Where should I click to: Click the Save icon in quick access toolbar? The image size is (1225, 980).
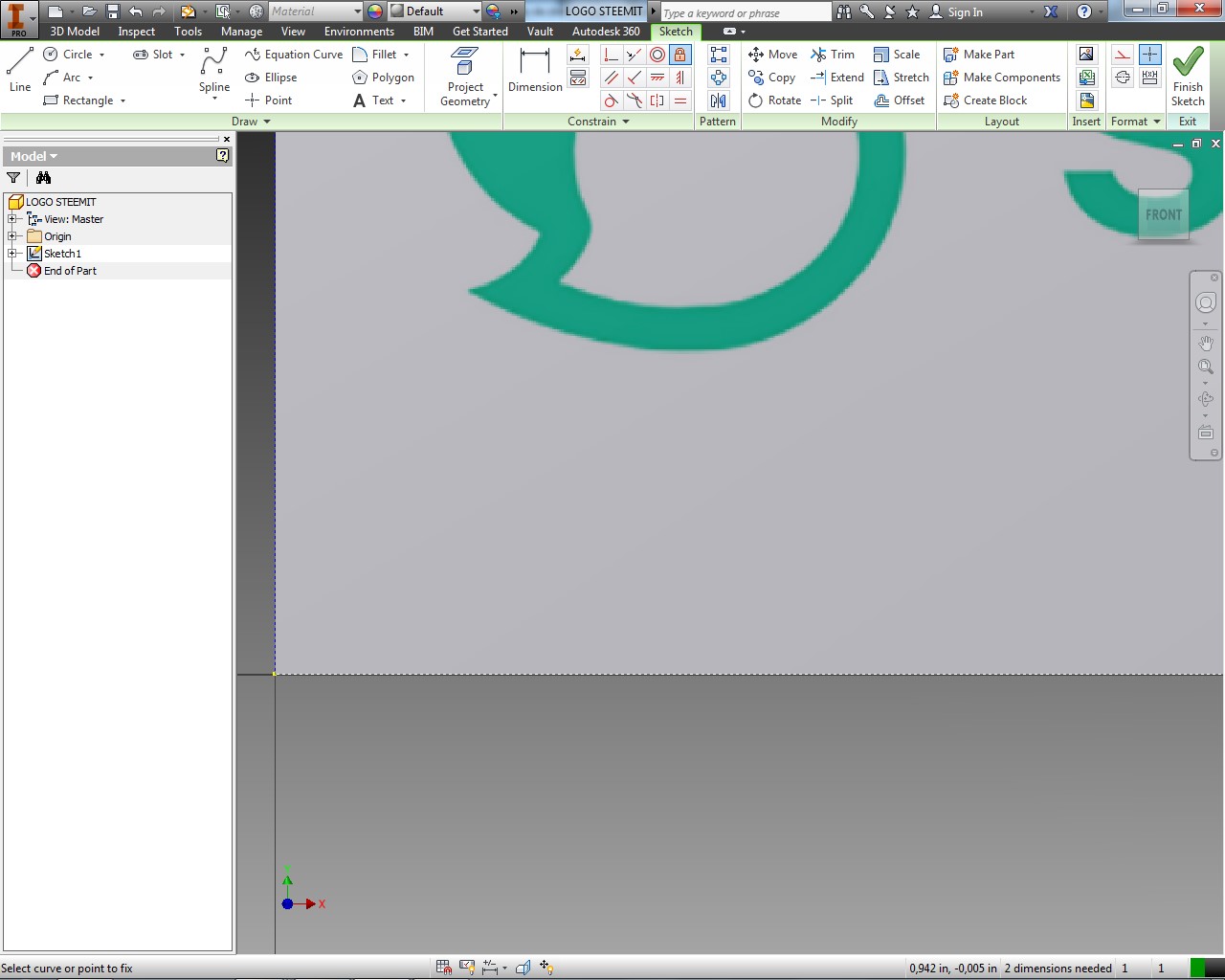click(x=112, y=11)
